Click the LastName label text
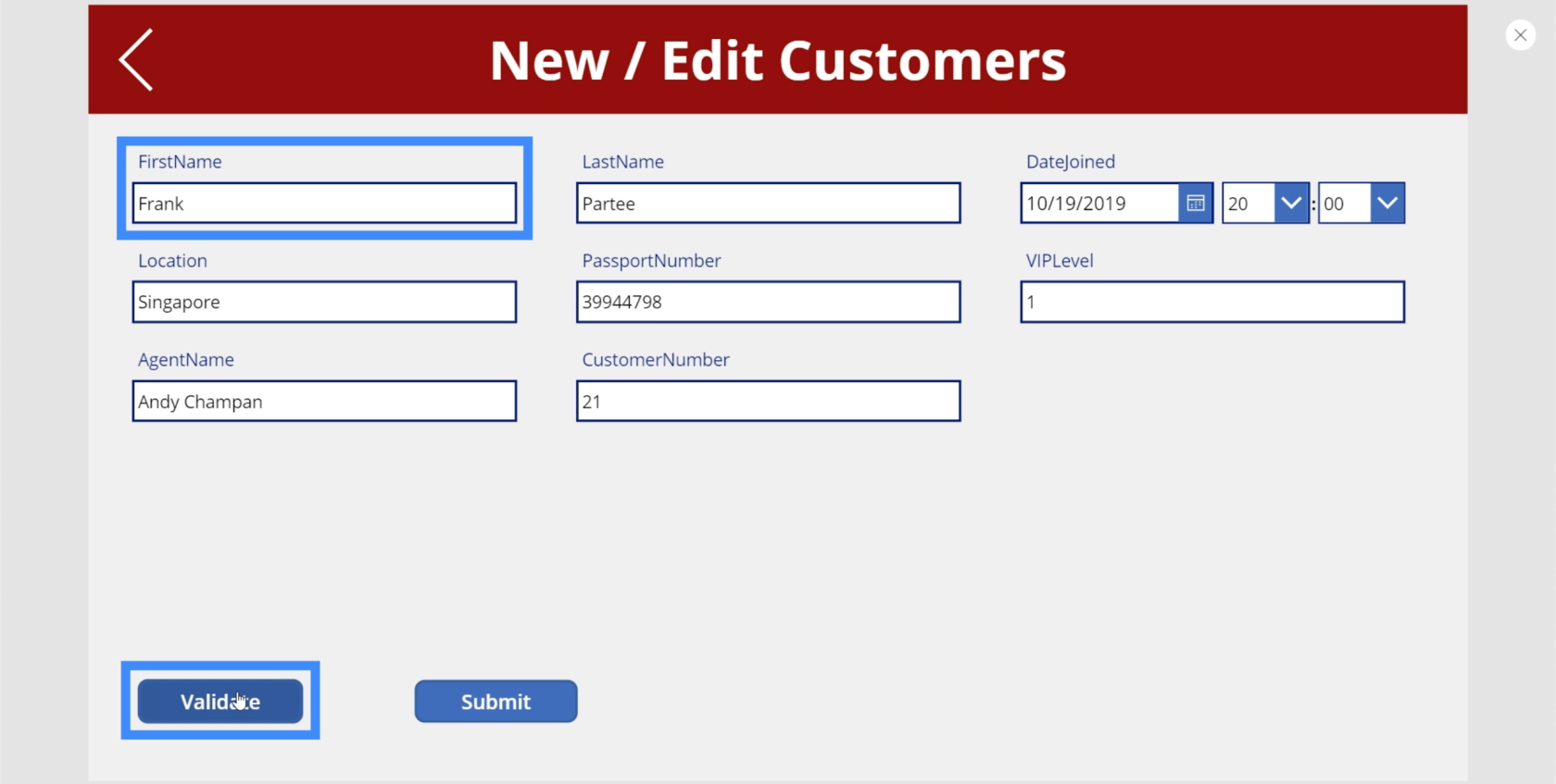Image resolution: width=1556 pixels, height=784 pixels. (x=622, y=162)
